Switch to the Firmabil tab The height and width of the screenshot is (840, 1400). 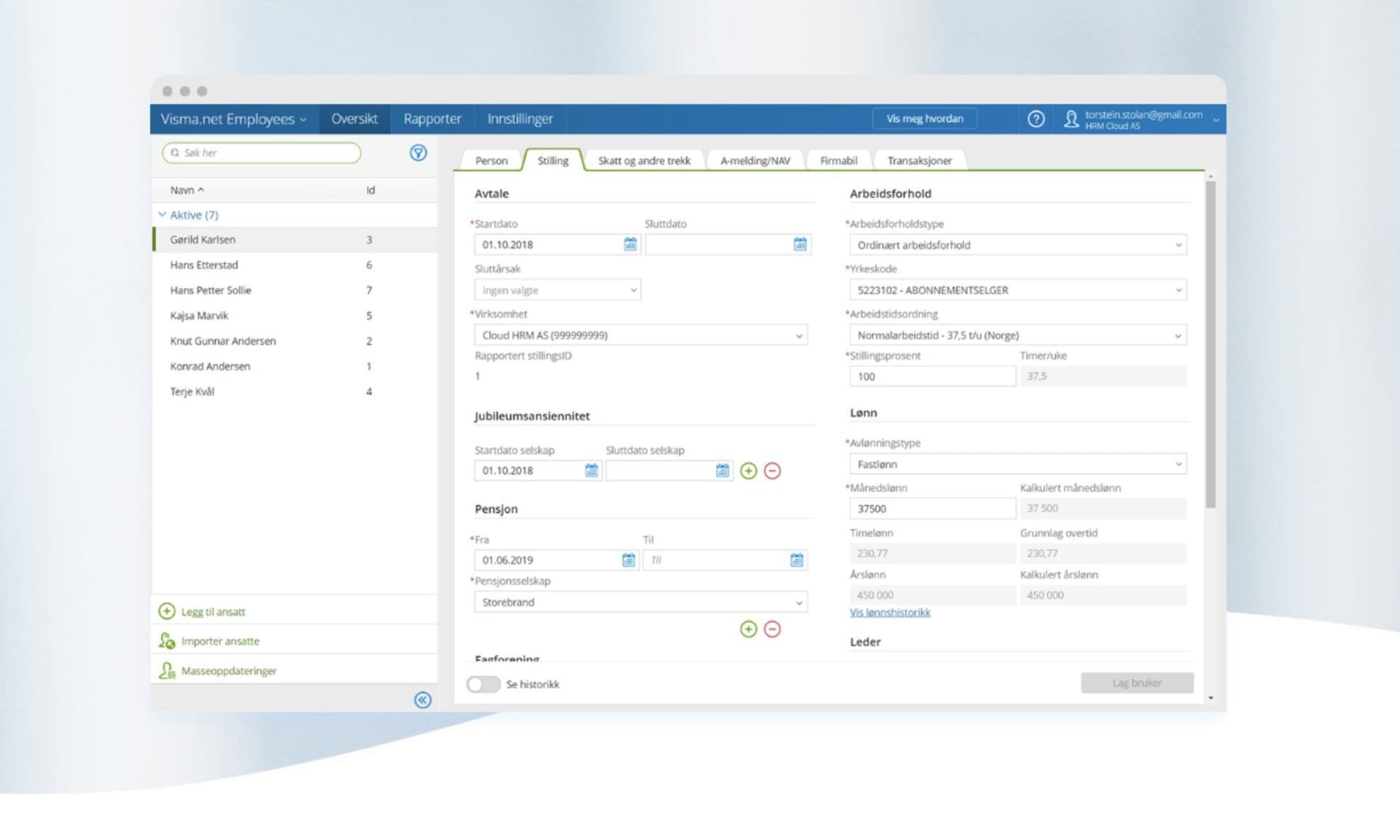click(839, 160)
